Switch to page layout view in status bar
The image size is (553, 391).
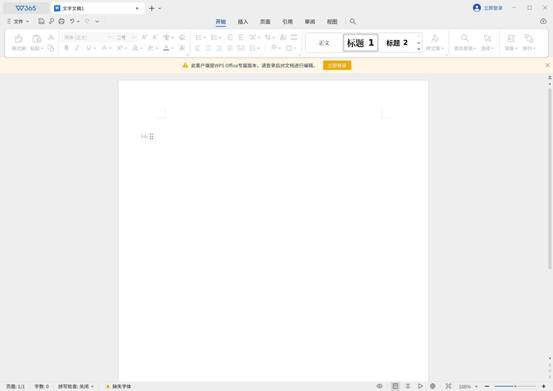[x=395, y=386]
